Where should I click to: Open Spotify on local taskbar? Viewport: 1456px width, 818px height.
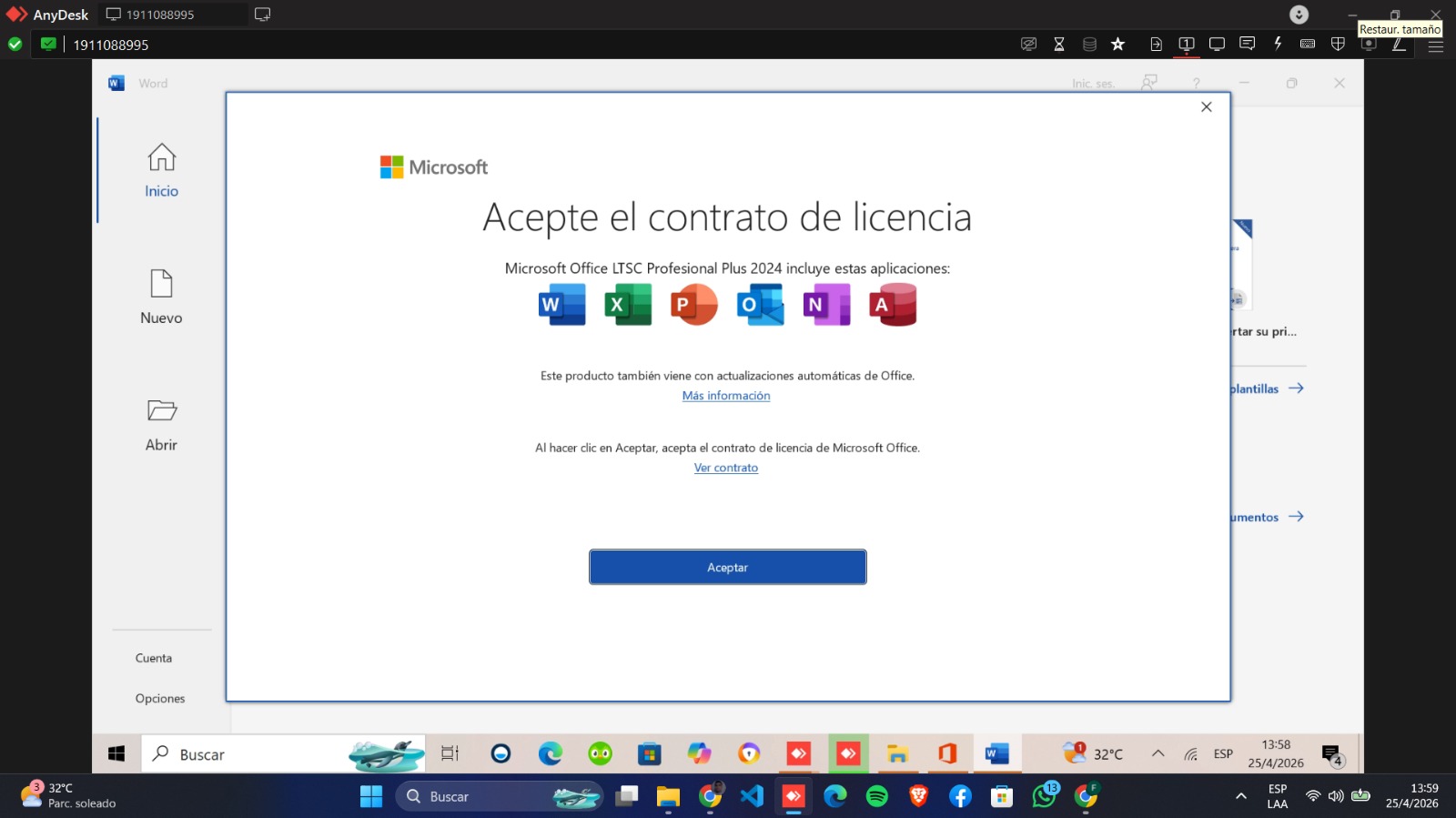[x=877, y=796]
